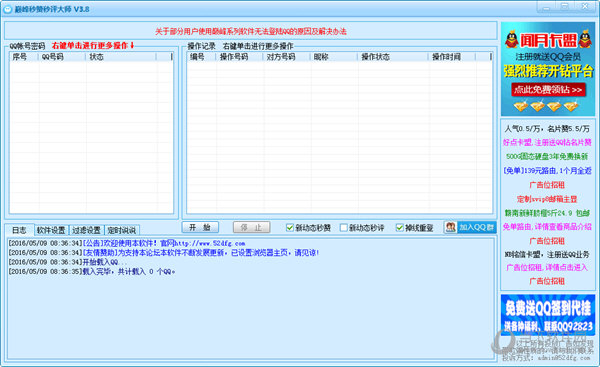Viewport: 600px width, 367px height.
Task: Close the application window
Action: pos(585,7)
